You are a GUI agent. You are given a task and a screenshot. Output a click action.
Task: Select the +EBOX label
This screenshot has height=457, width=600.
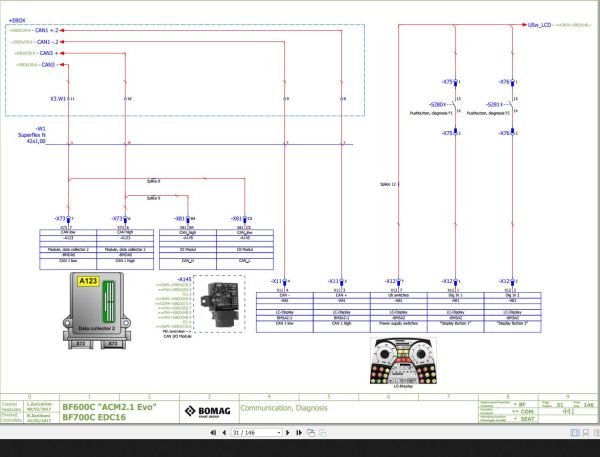[x=17, y=20]
